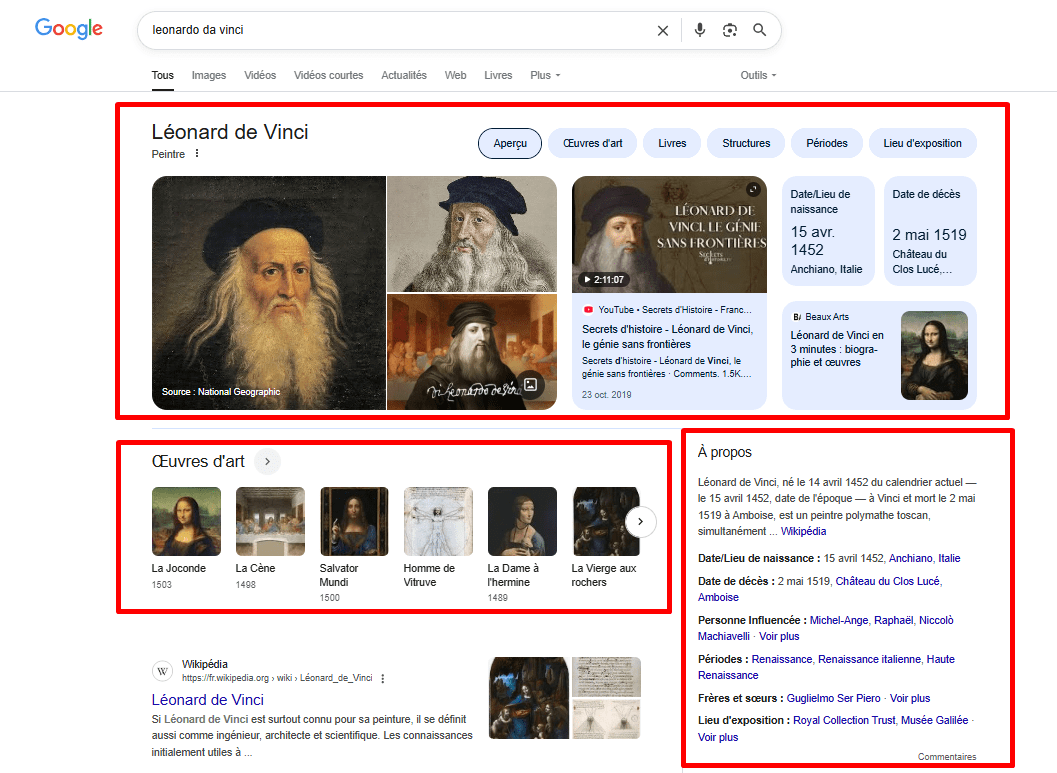The image size is (1057, 773).
Task: Select the Œuvres d'art chip
Action: point(593,144)
